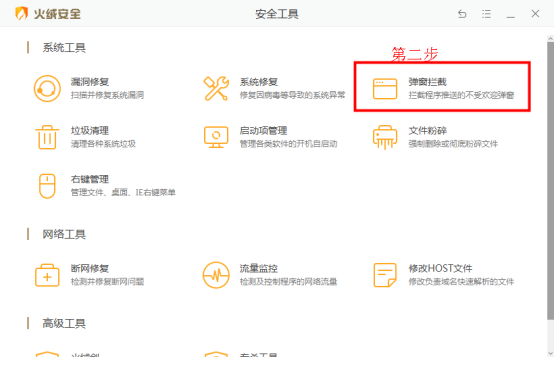Open the 修改HOST文件 note icon
Screen dimensions: 554x365
[x=385, y=275]
